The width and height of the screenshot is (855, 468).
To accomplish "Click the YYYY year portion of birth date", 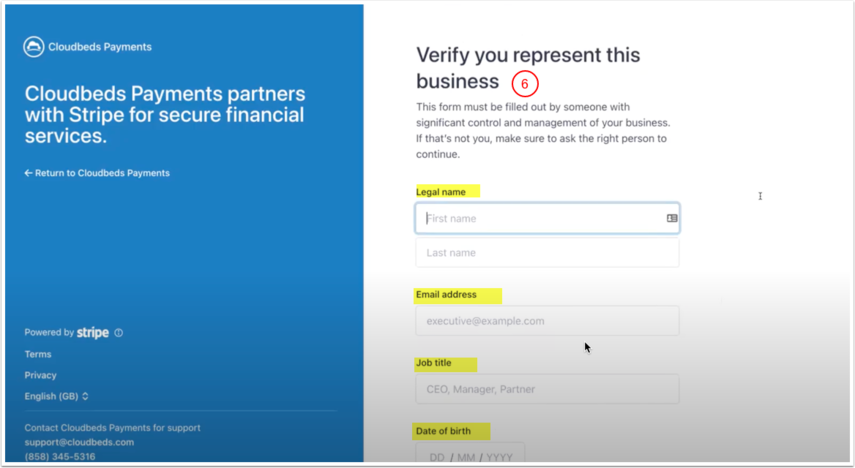I will point(499,457).
